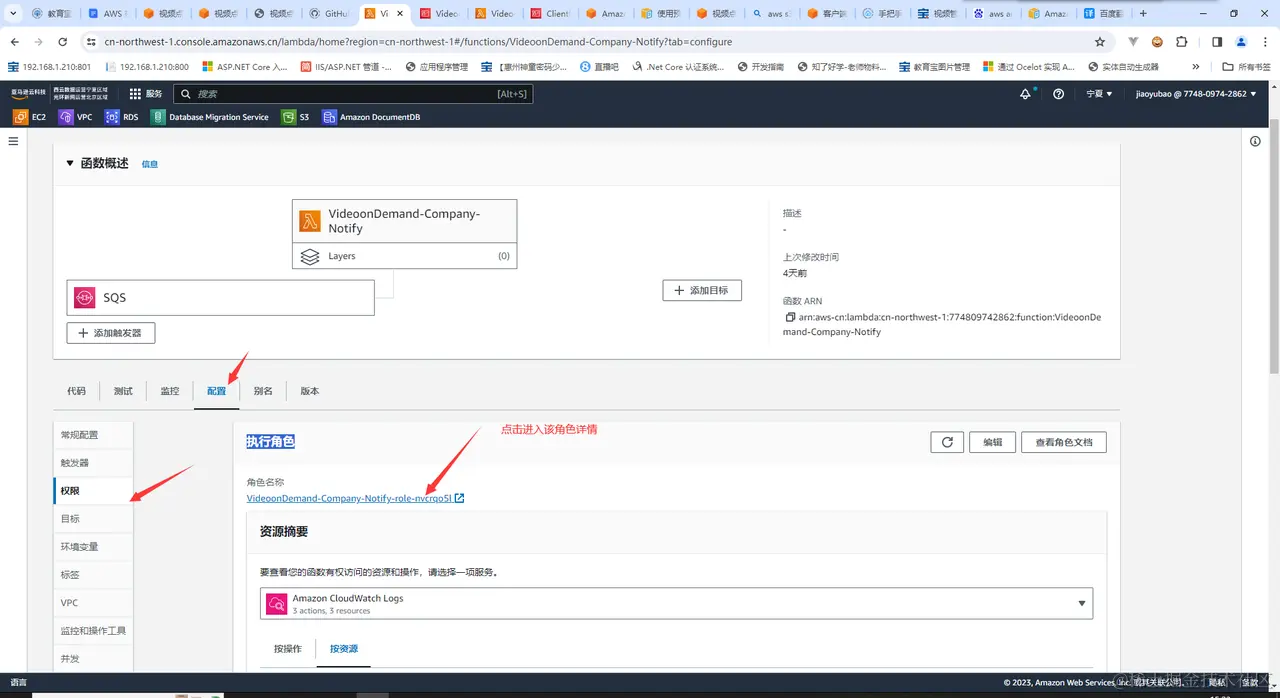Click the Lambda function icon in diagram

click(x=310, y=221)
